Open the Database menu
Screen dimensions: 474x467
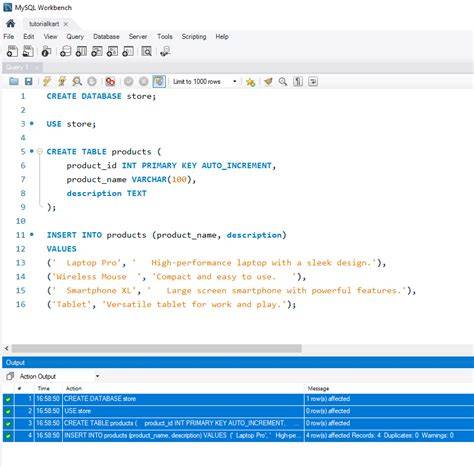click(x=106, y=37)
